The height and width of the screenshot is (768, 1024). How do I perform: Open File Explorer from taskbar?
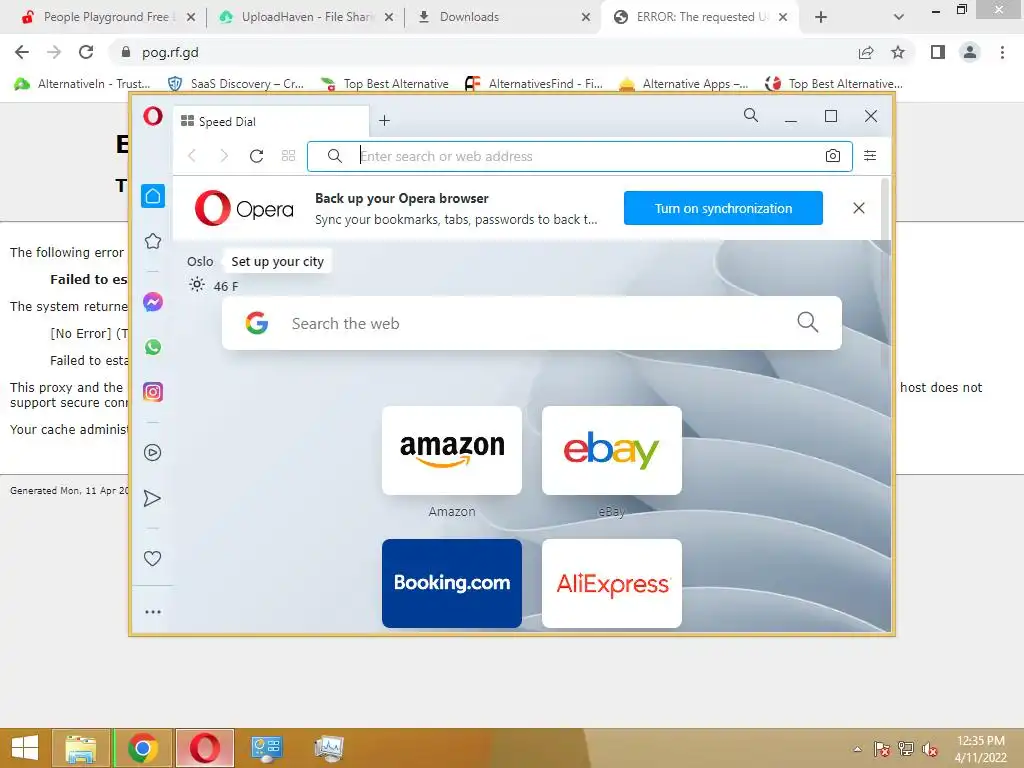pos(81,748)
